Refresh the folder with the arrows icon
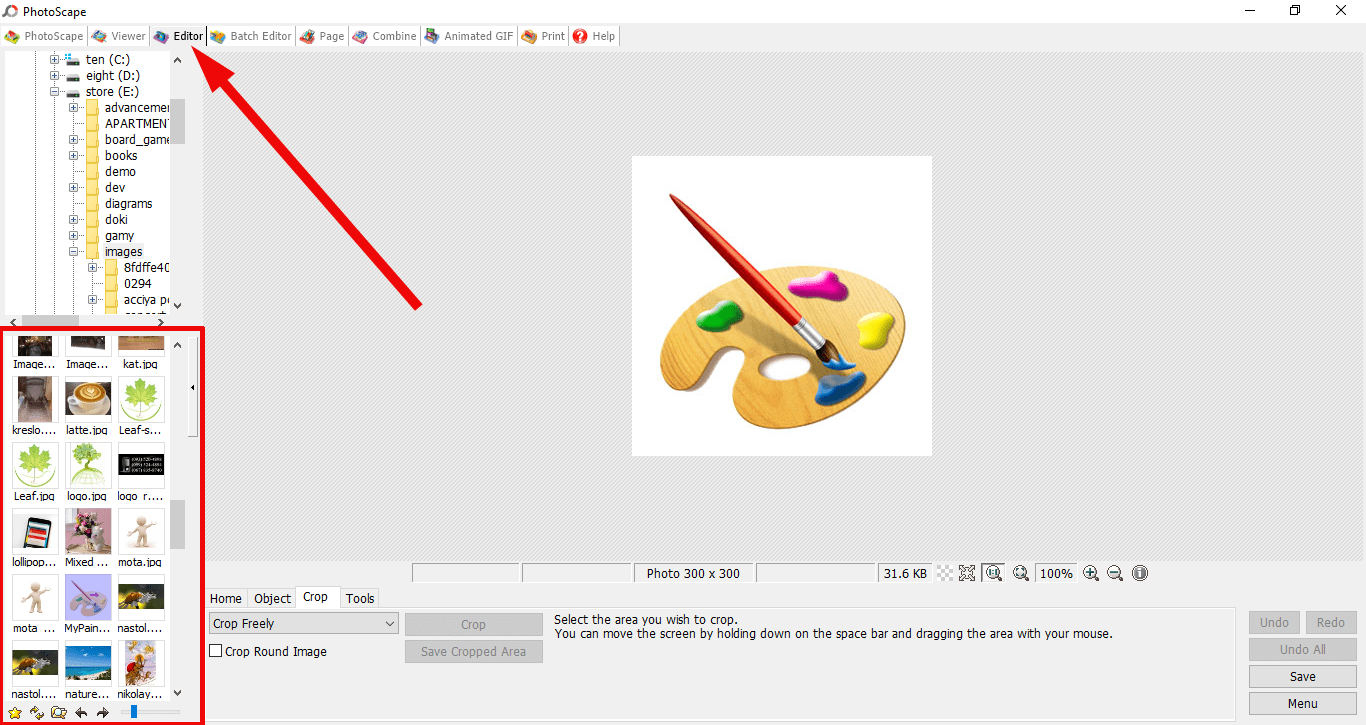The height and width of the screenshot is (725, 1366). 37,713
